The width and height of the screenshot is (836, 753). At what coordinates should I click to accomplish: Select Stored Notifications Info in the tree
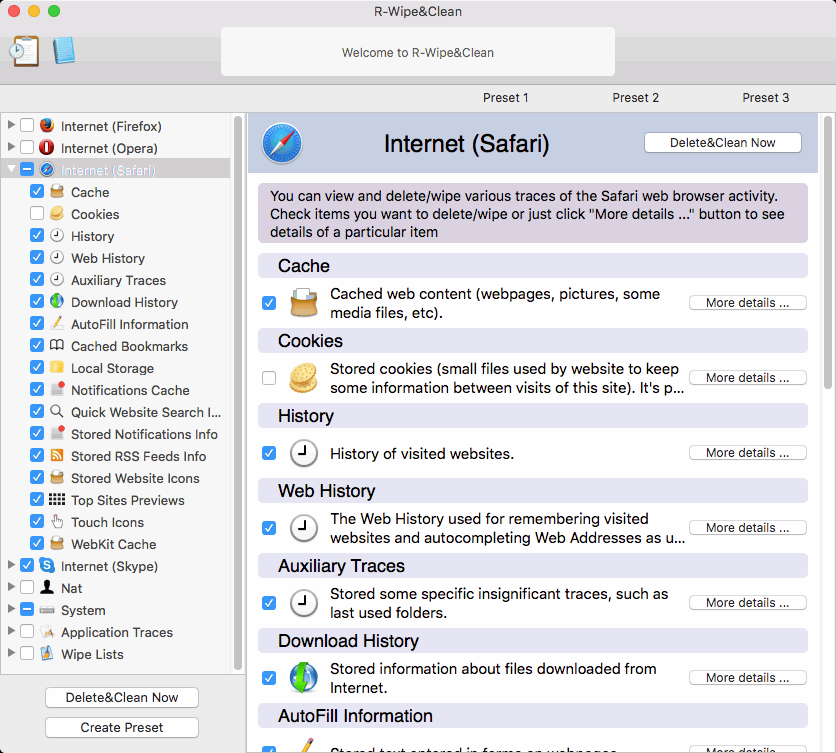pos(144,434)
